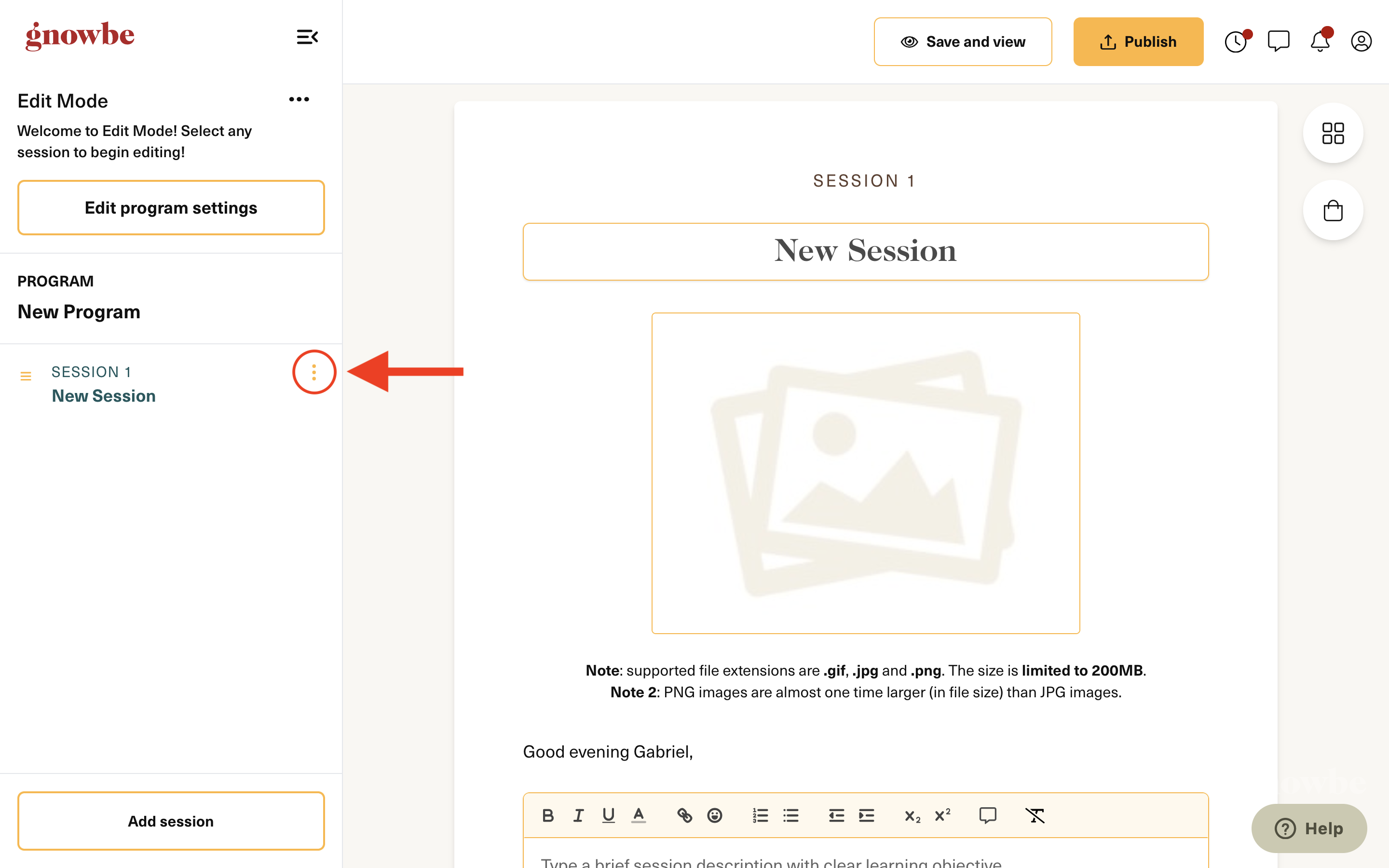
Task: Click the New Session title field
Action: (x=866, y=251)
